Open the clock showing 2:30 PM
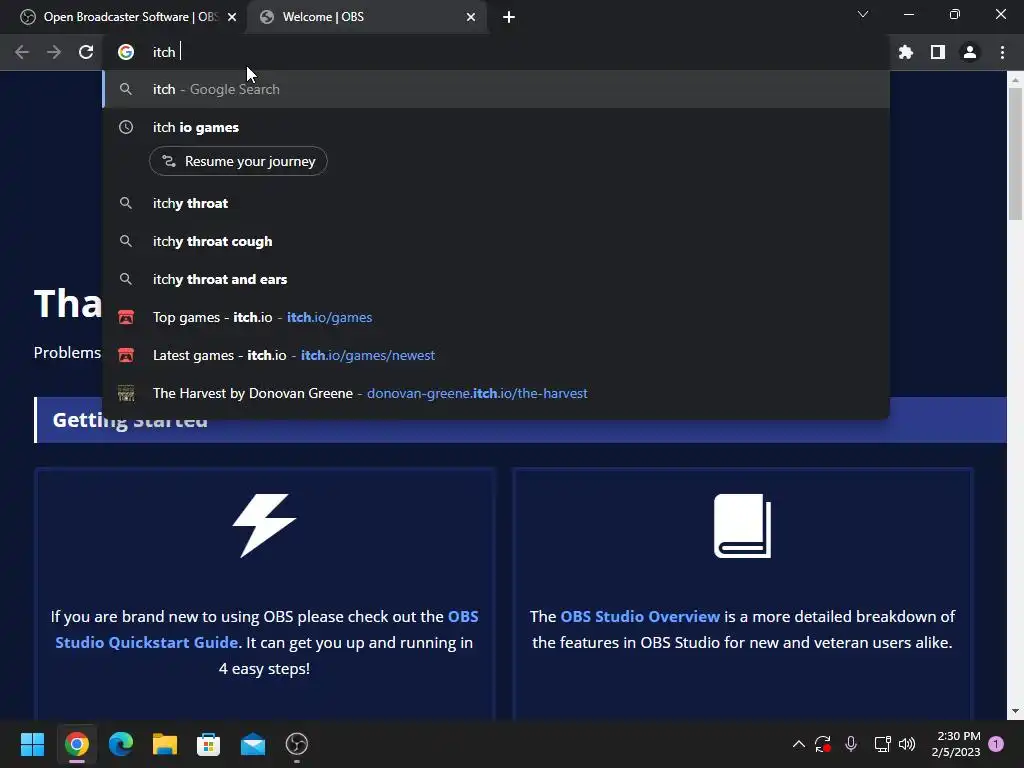Image resolution: width=1024 pixels, height=768 pixels. click(x=956, y=744)
